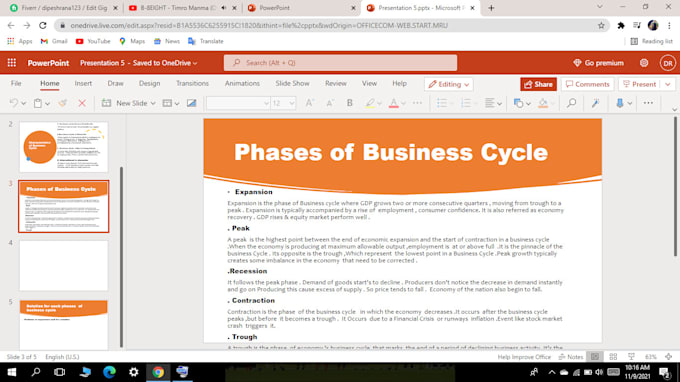Screen dimensions: 680x382
Task: Click the Numbering list icon
Action: (466, 103)
